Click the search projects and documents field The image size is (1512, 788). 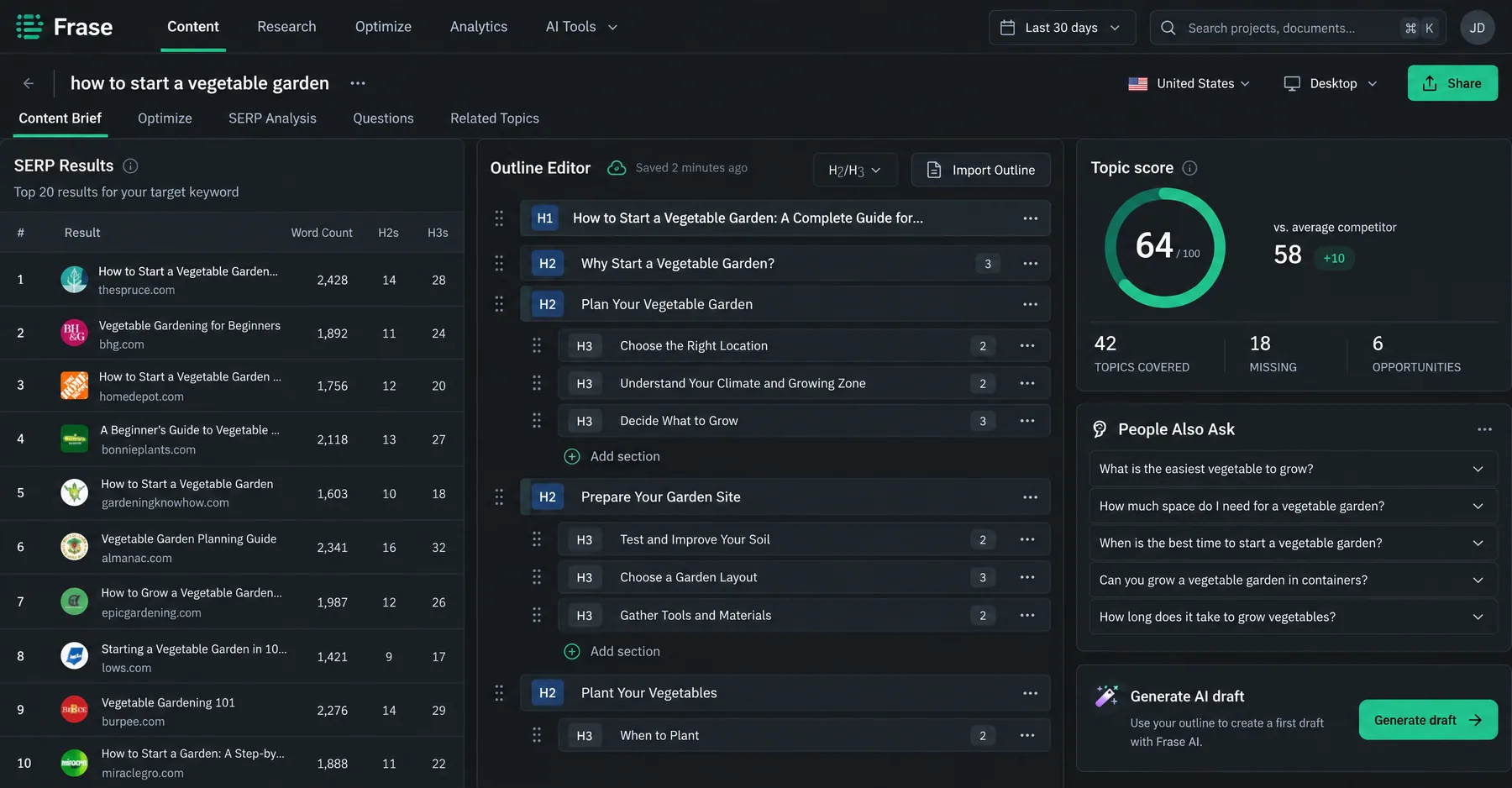point(1298,28)
